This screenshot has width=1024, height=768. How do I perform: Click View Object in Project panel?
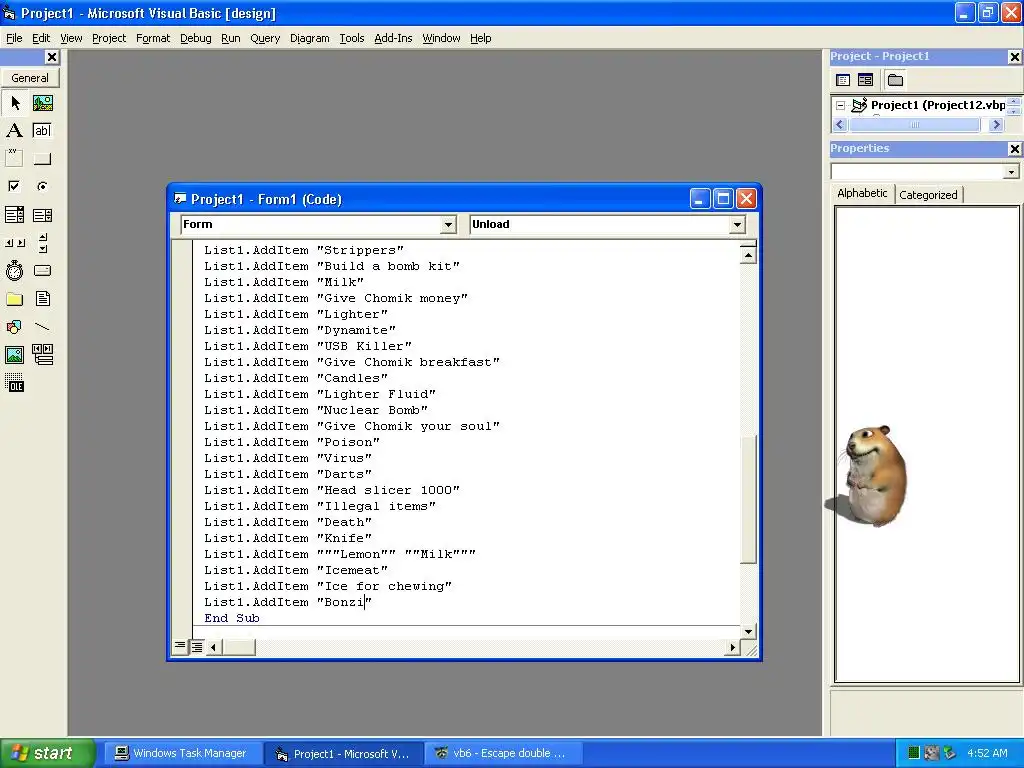coord(865,80)
